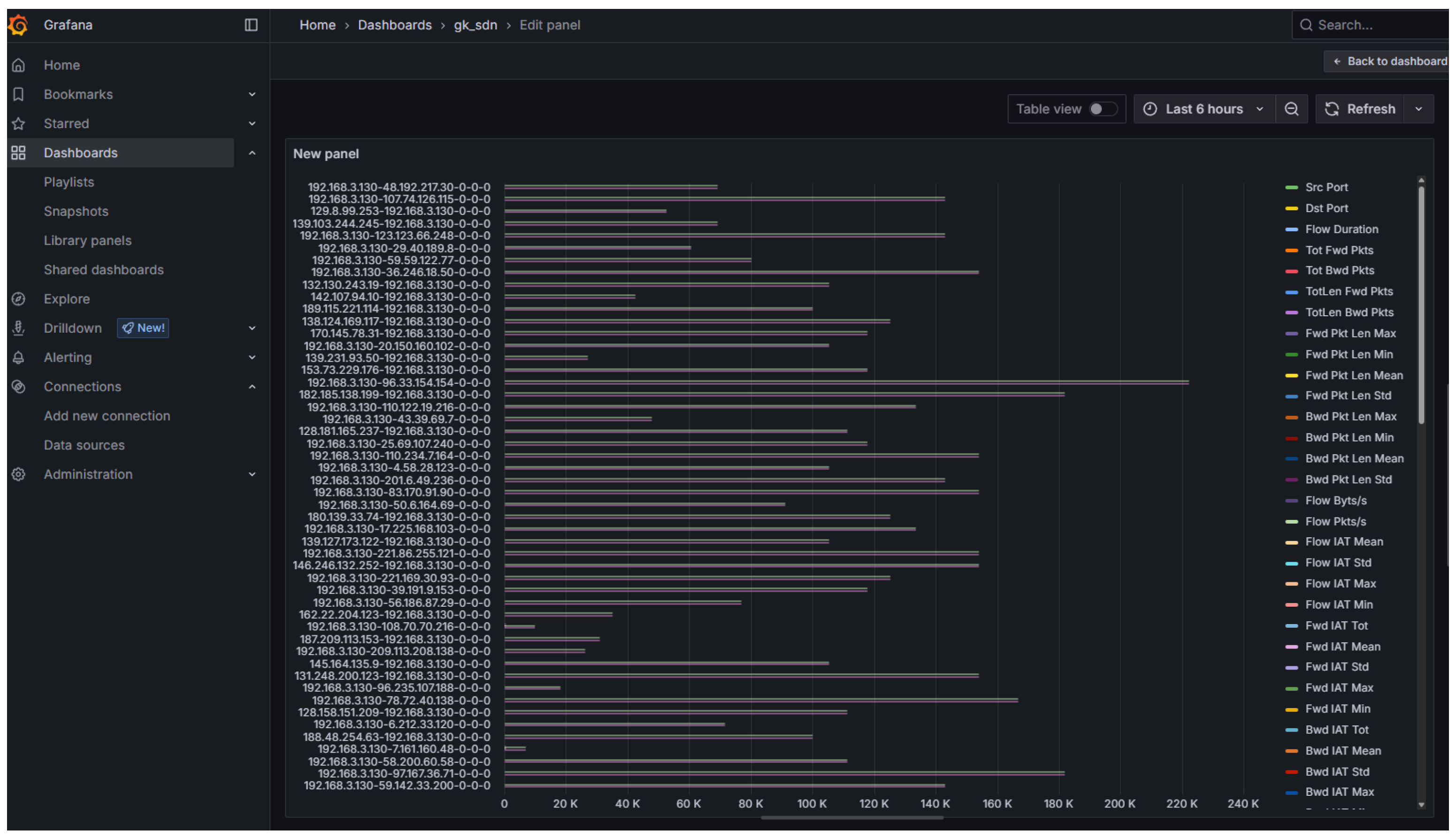Toggle Src Port series in legend

coord(1326,187)
